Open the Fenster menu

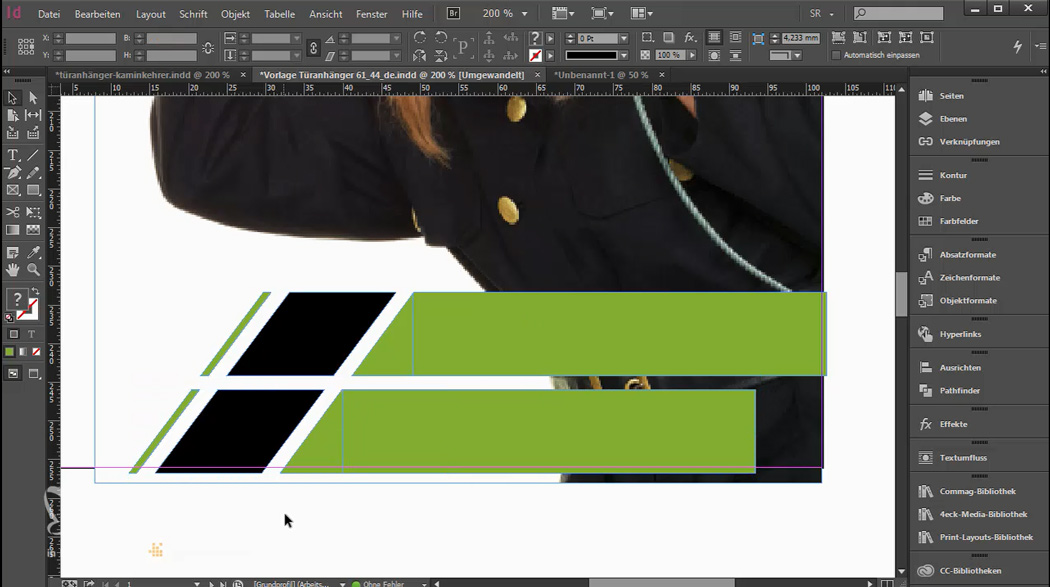372,13
